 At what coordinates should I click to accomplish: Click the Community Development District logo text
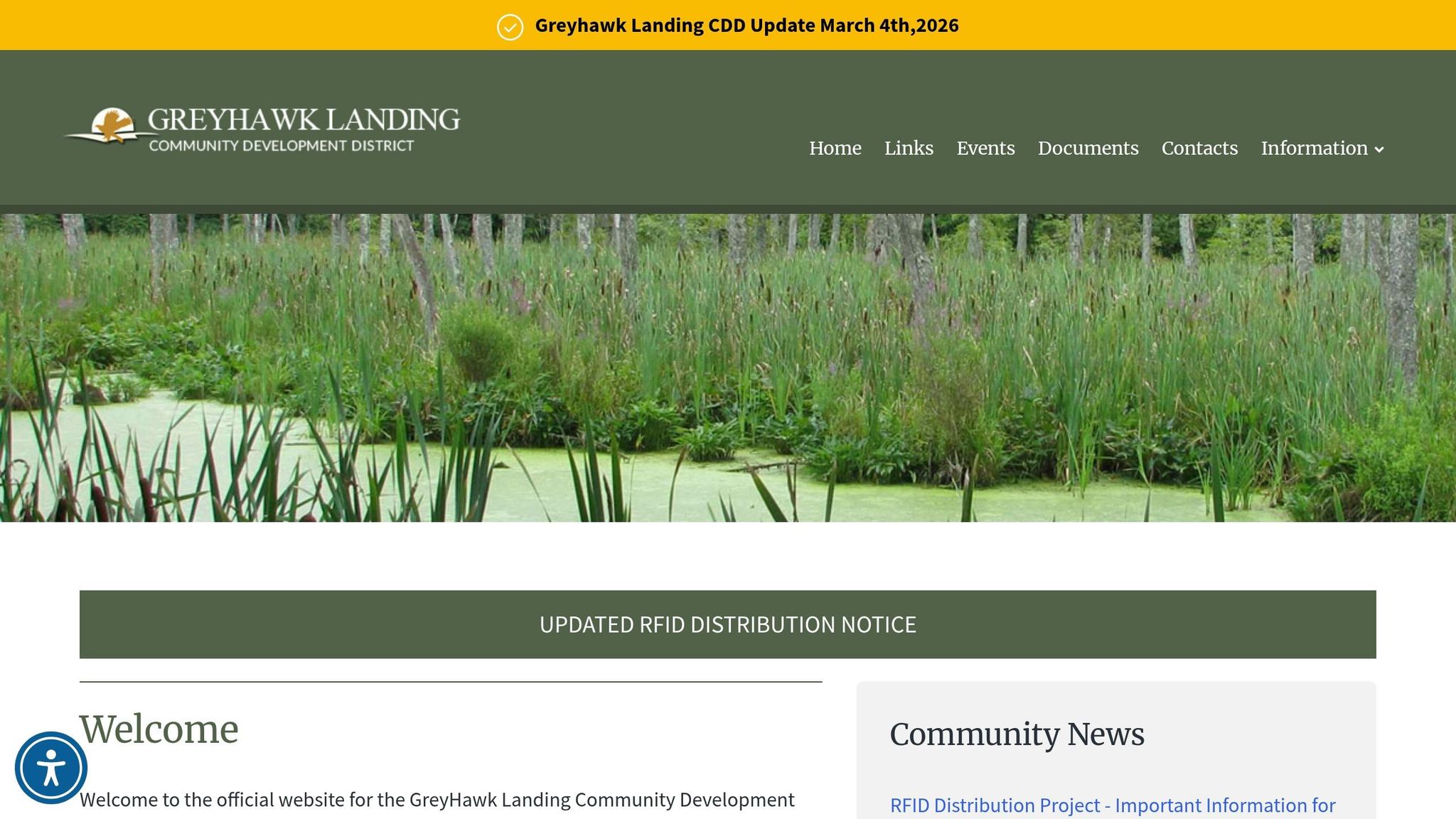tap(282, 146)
